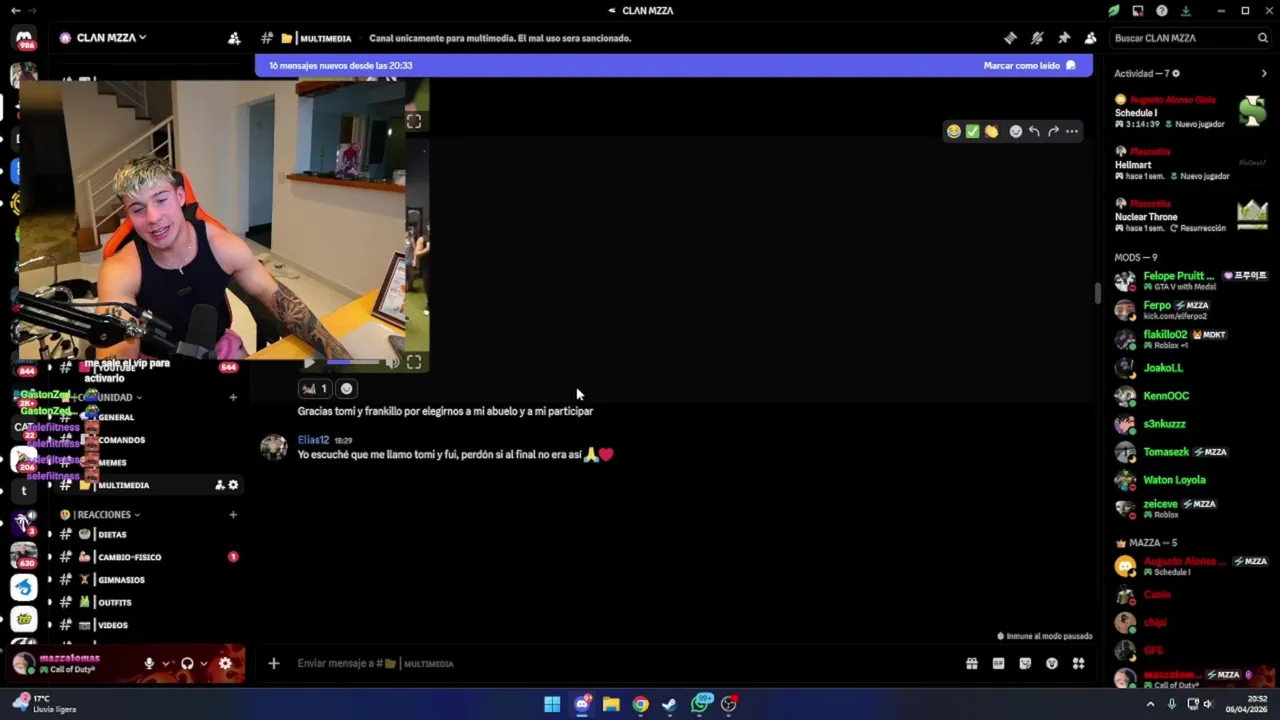Viewport: 1280px width, 720px height.
Task: Expand video to fullscreen at top corner
Action: (414, 121)
